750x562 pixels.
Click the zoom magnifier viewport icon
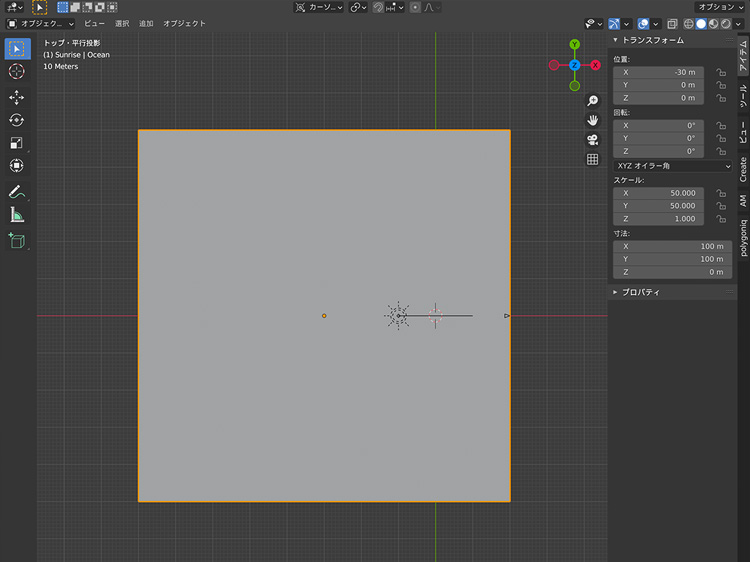point(592,101)
